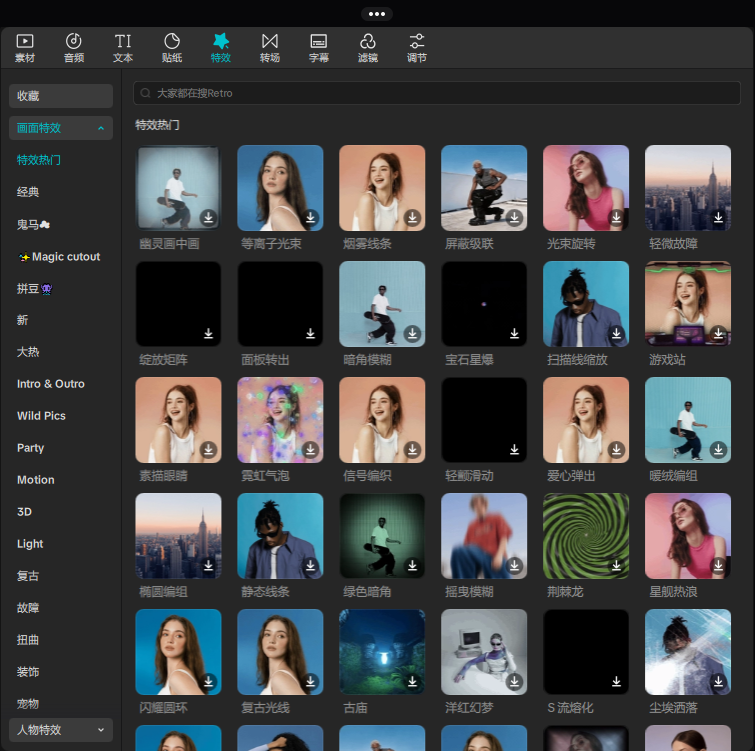Image resolution: width=755 pixels, height=751 pixels.
Task: Select the 大热 category
Action: pyautogui.click(x=28, y=352)
